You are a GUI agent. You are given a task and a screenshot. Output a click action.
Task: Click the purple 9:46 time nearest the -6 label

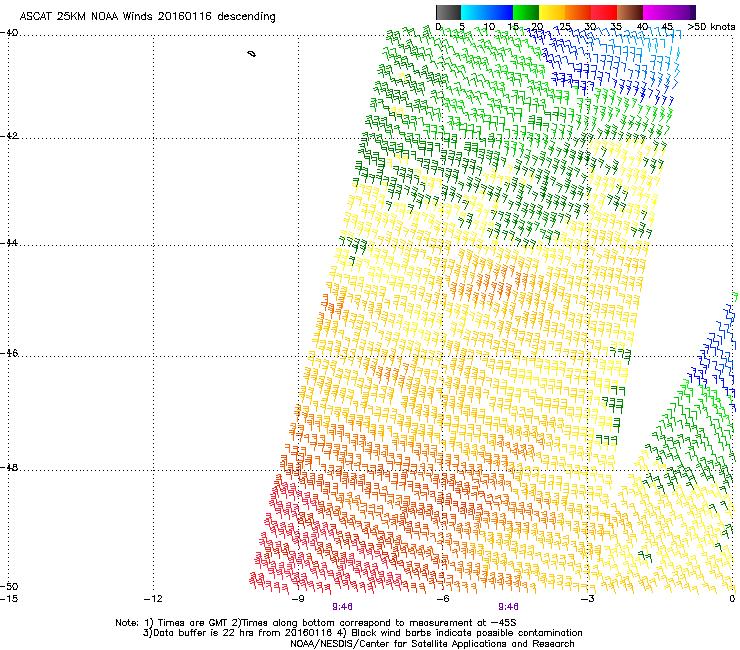[x=508, y=607]
